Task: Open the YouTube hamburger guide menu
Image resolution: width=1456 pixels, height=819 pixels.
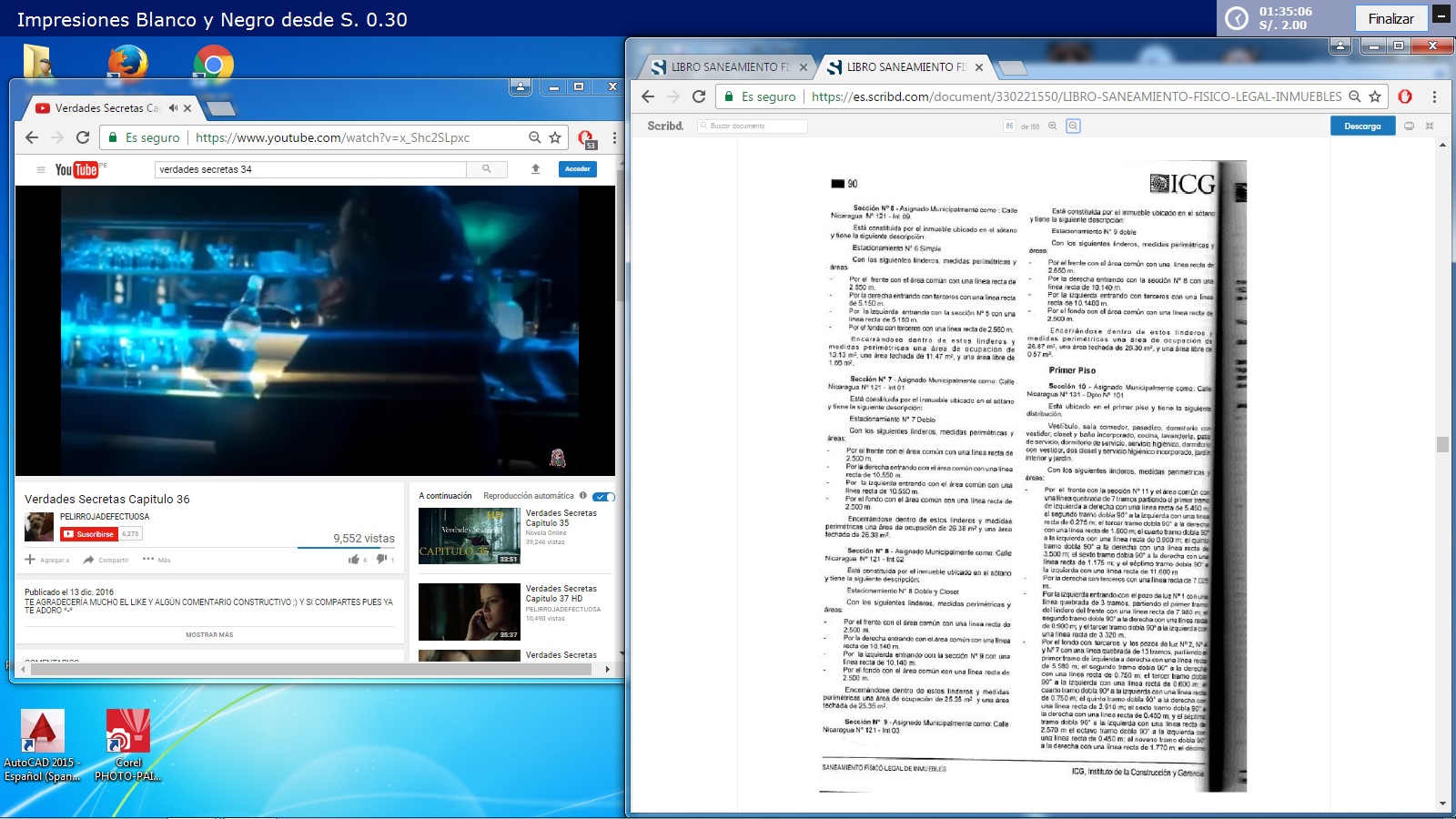Action: click(x=40, y=169)
